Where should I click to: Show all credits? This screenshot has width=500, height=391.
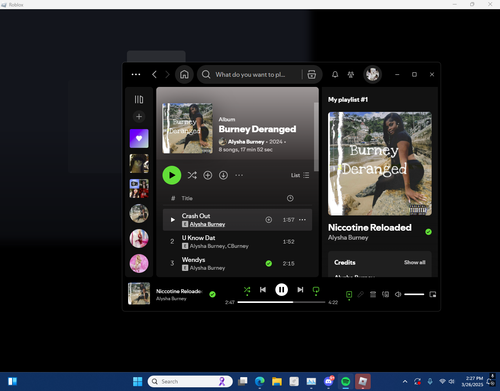(415, 262)
